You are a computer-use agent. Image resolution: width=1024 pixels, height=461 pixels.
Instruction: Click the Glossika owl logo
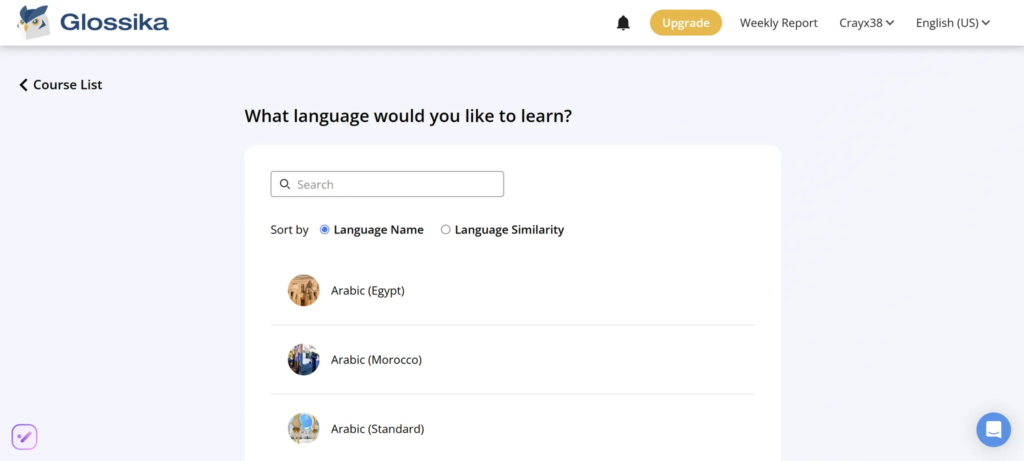(34, 22)
